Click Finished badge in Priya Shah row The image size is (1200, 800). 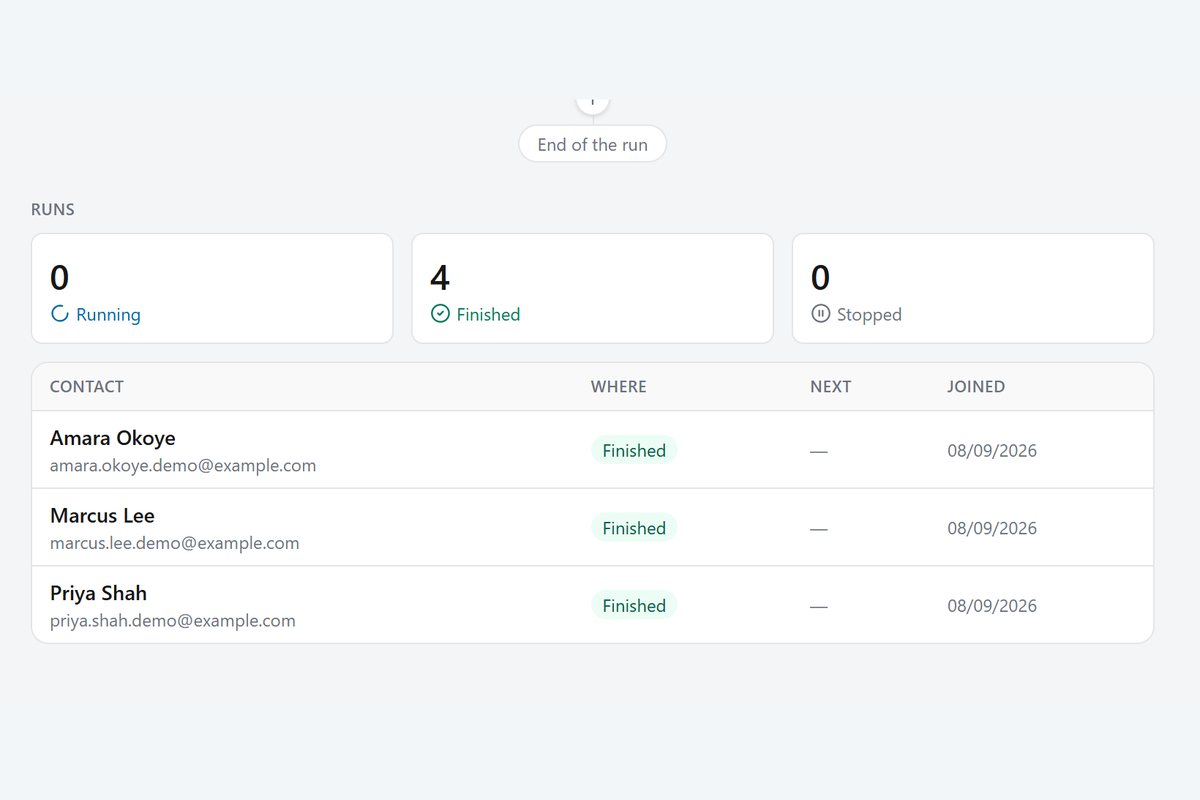coord(634,605)
